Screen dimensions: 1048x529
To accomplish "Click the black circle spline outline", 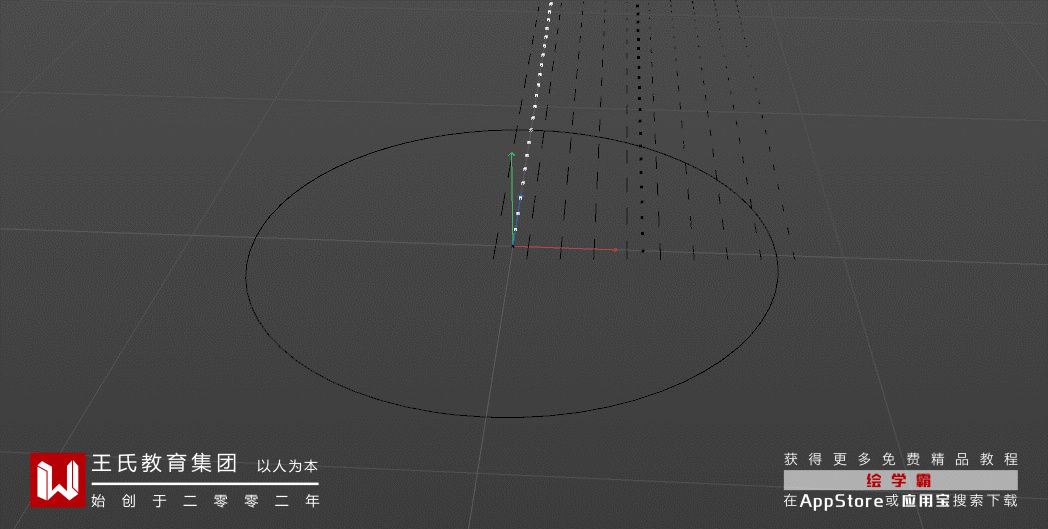I will click(511, 274).
